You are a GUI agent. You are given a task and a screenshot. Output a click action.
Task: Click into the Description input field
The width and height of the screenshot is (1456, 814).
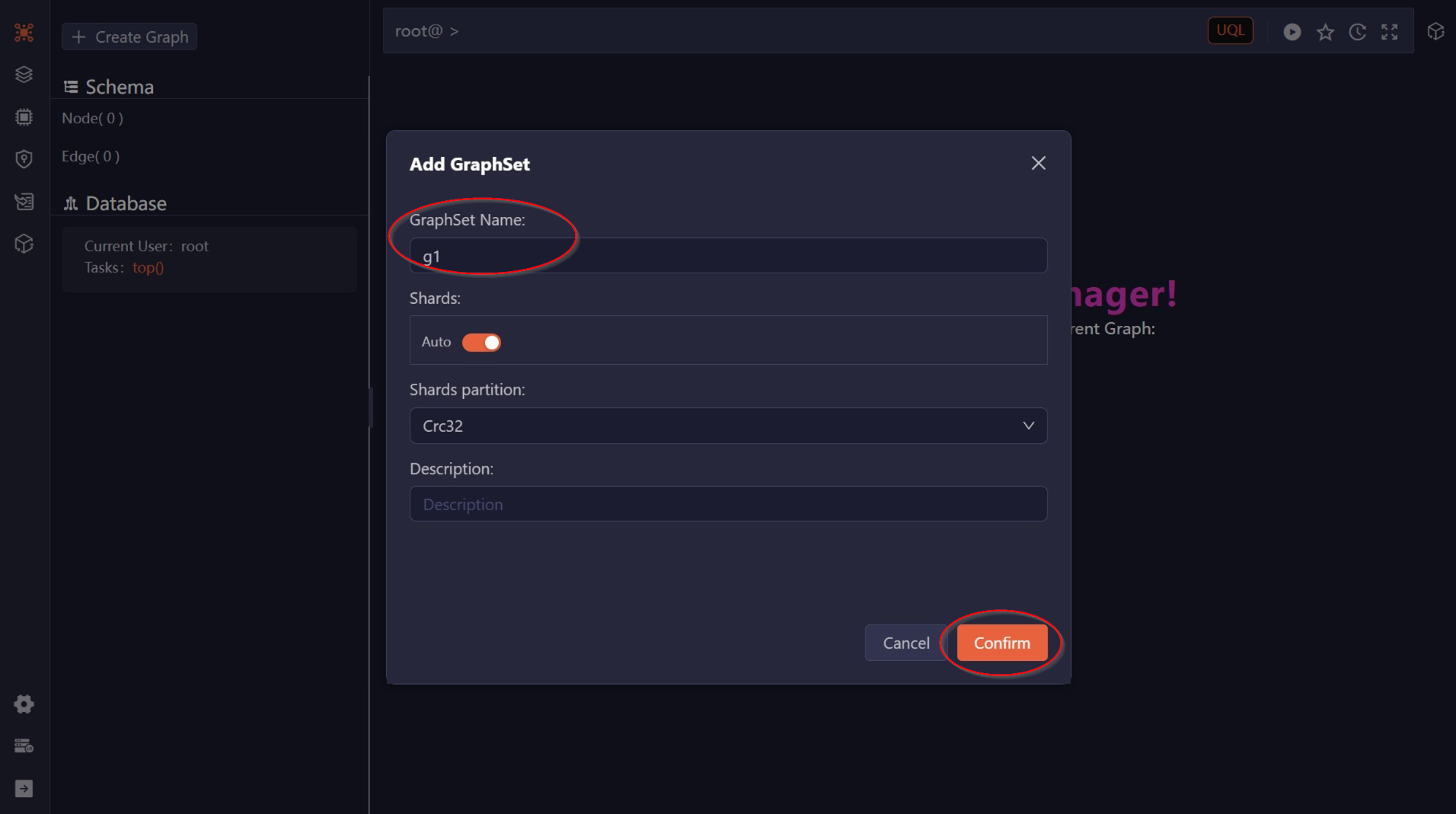tap(728, 504)
